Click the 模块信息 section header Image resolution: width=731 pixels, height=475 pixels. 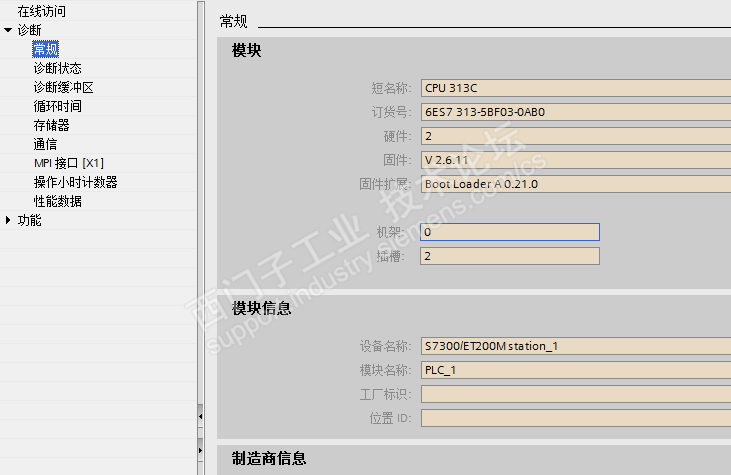point(262,308)
